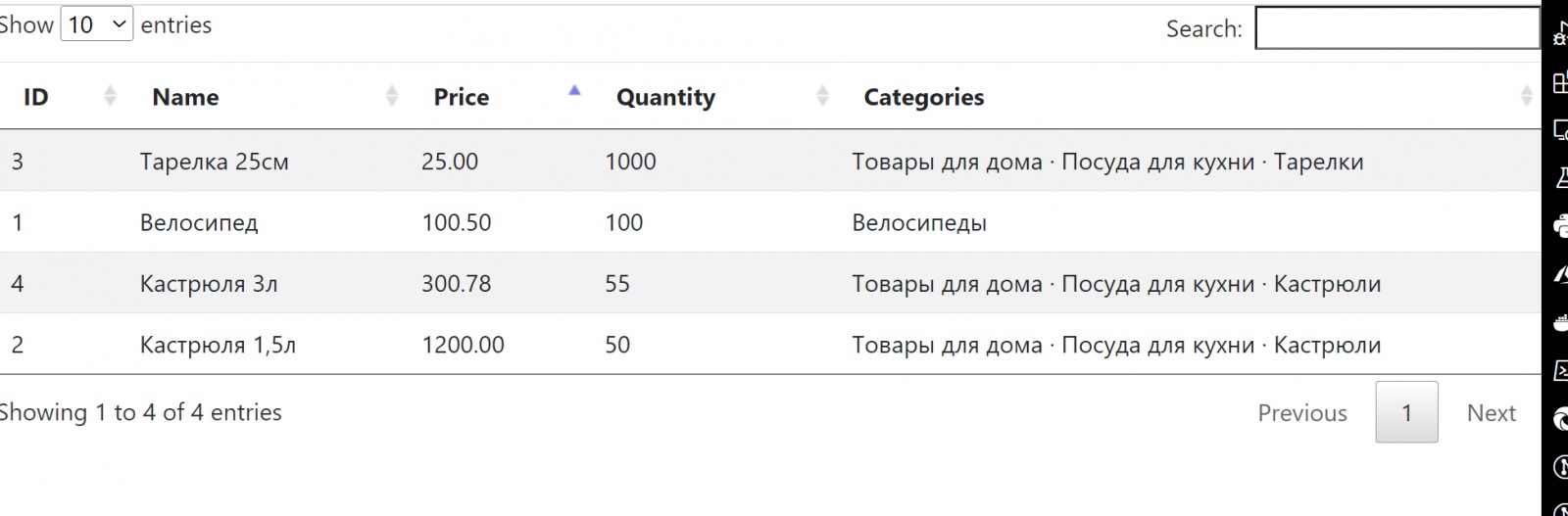Toggle sort order on the ID column
The image size is (1568, 516).
(110, 96)
